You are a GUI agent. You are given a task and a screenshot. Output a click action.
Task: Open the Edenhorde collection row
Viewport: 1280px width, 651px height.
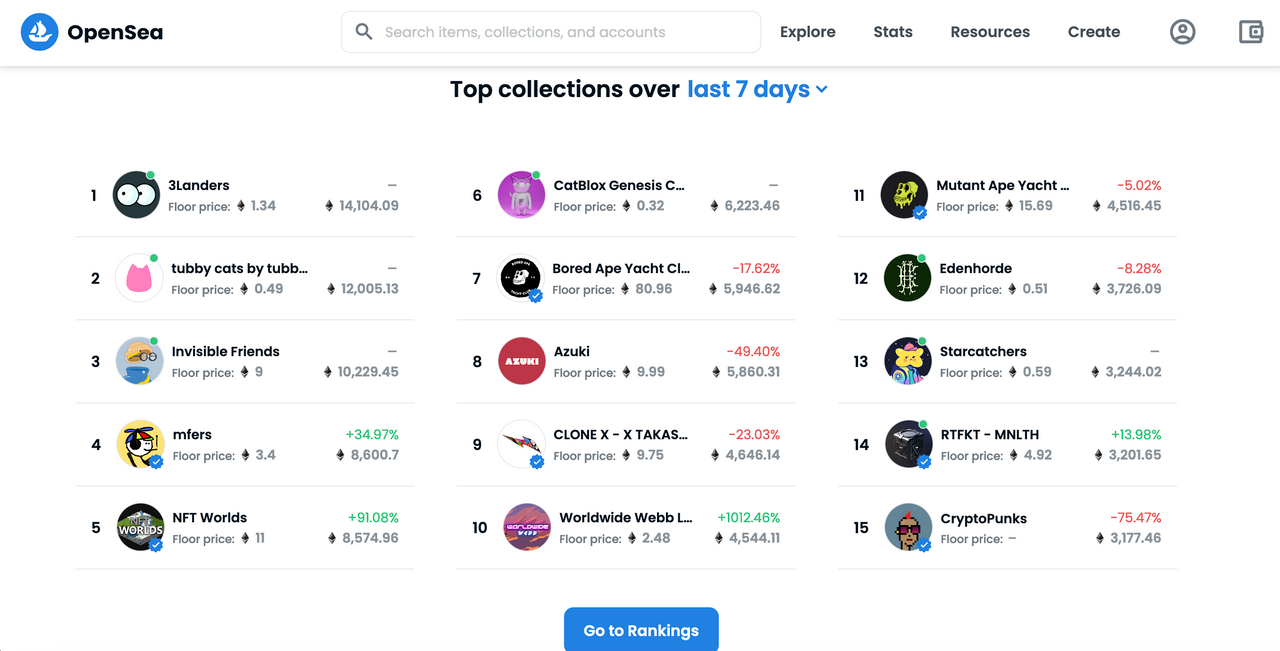pos(1008,278)
